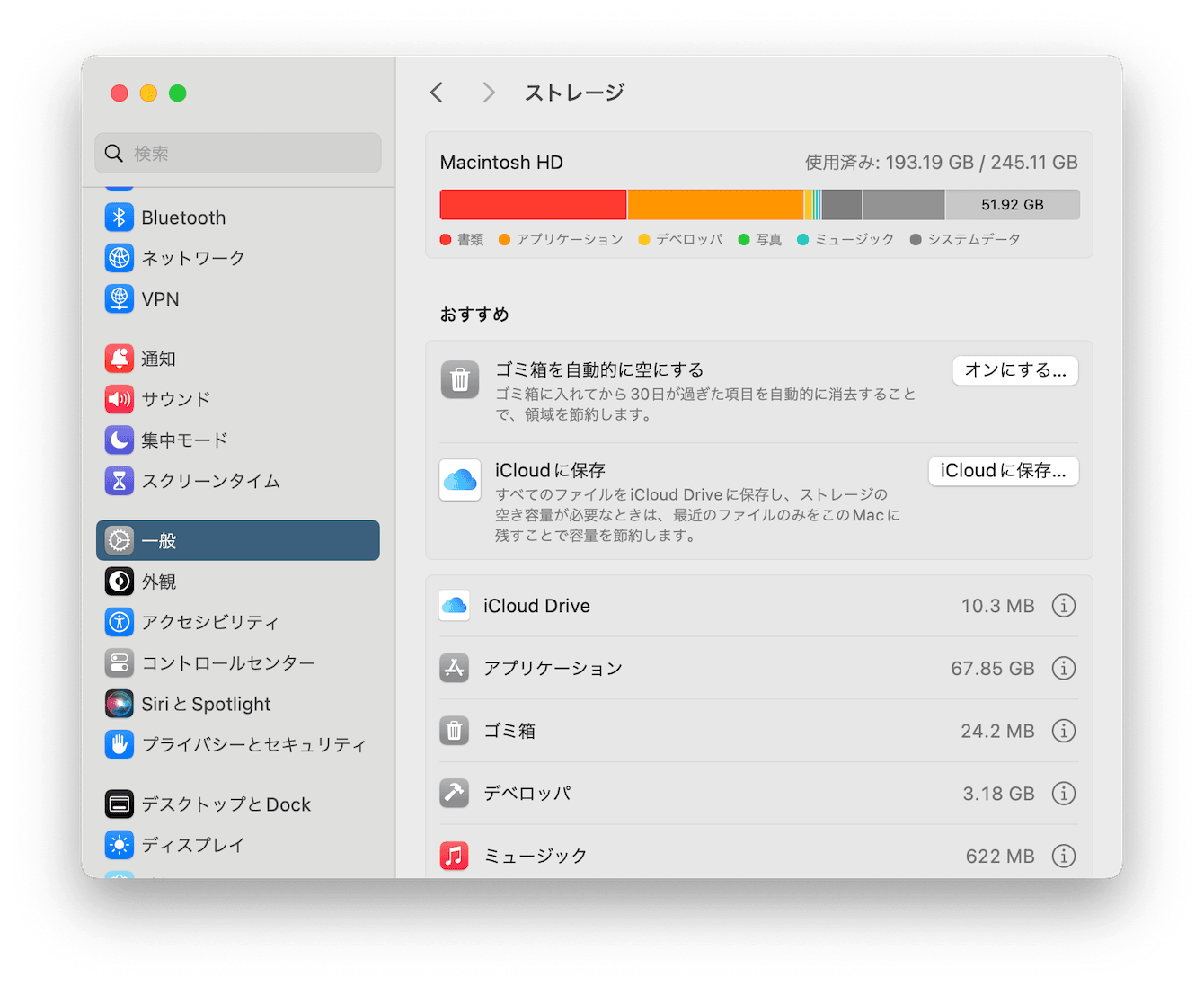Click Siri と Spotlight icon
Image resolution: width=1204 pixels, height=986 pixels.
click(x=120, y=704)
